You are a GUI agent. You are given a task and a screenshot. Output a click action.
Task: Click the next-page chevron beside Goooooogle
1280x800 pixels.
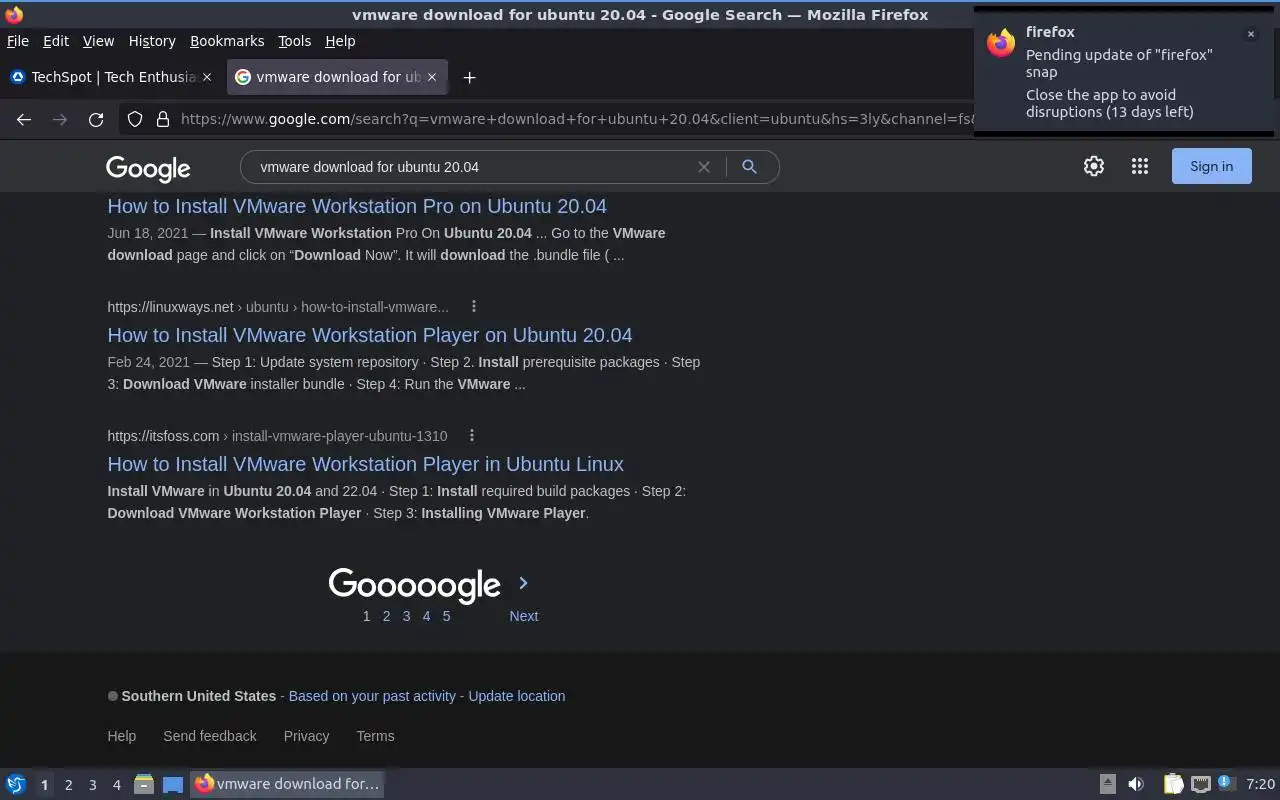(523, 583)
